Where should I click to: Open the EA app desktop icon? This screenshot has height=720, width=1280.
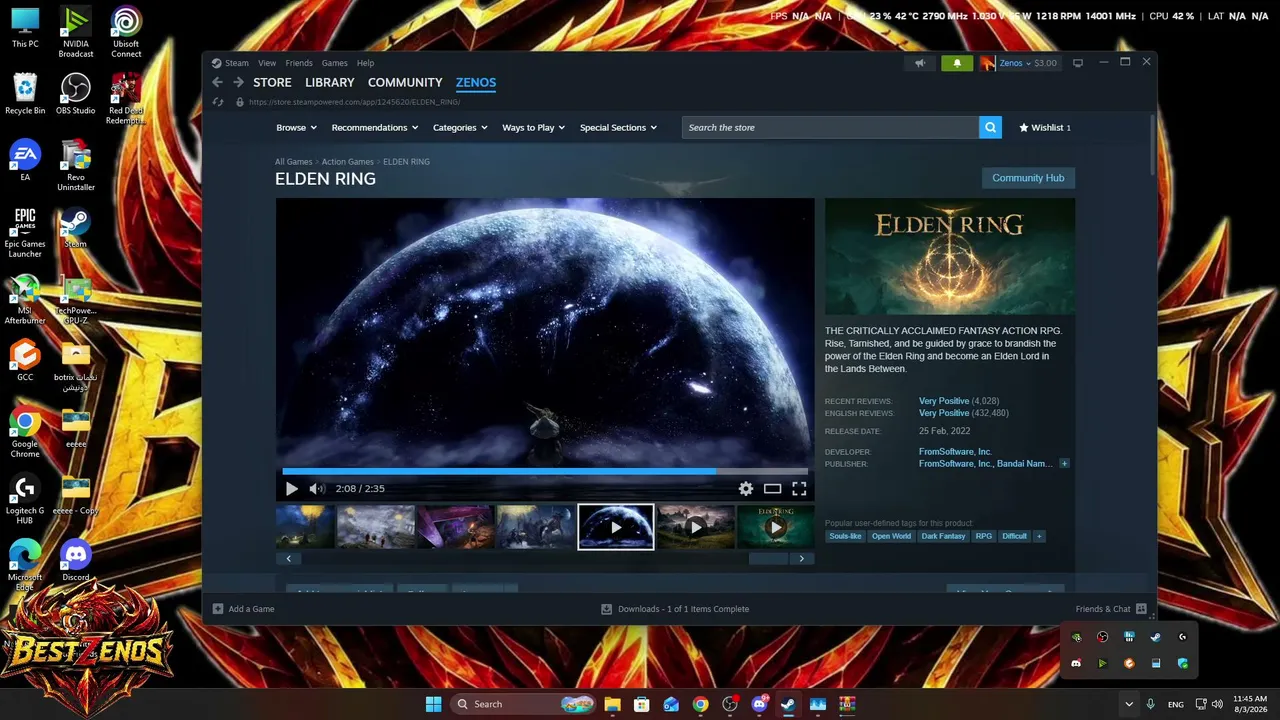(x=25, y=160)
